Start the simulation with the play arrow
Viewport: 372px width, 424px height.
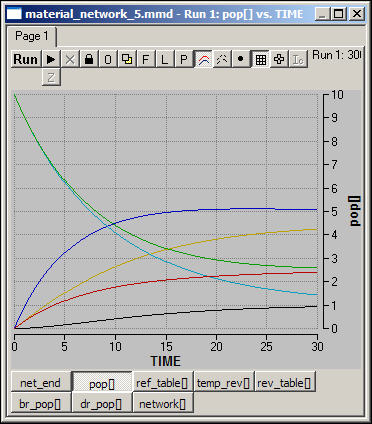(x=51, y=59)
